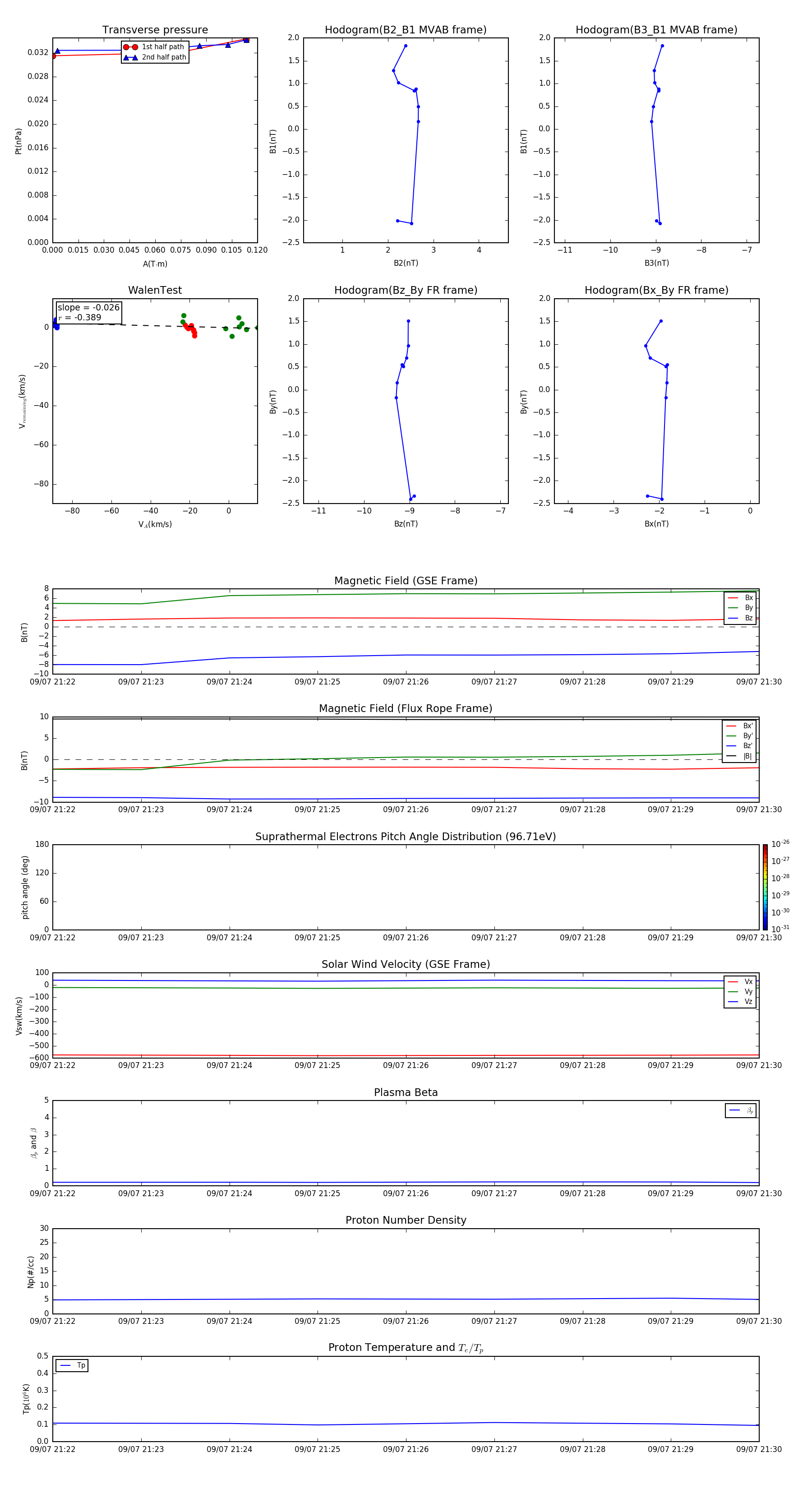Image resolution: width=812 pixels, height=1489 pixels.
Task: Click the 'Magnetic Field (GSE Frame)' title
Action: pos(406,581)
